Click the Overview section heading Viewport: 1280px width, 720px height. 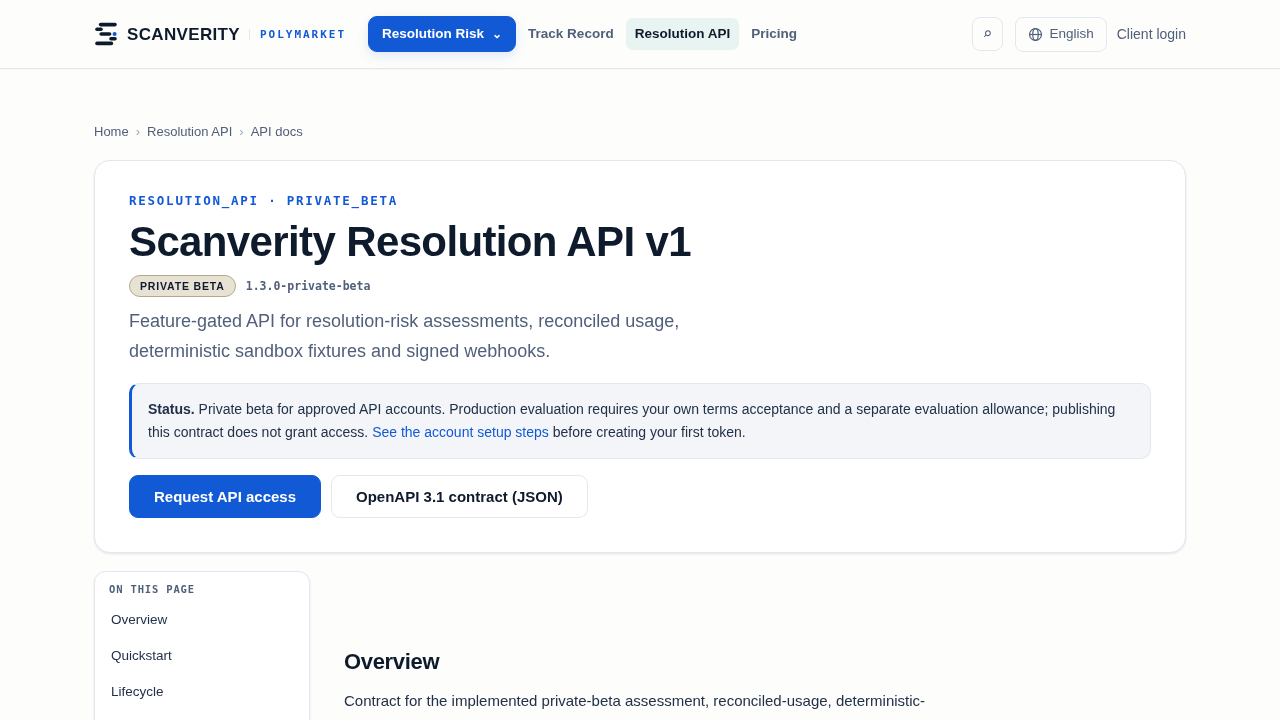click(392, 662)
